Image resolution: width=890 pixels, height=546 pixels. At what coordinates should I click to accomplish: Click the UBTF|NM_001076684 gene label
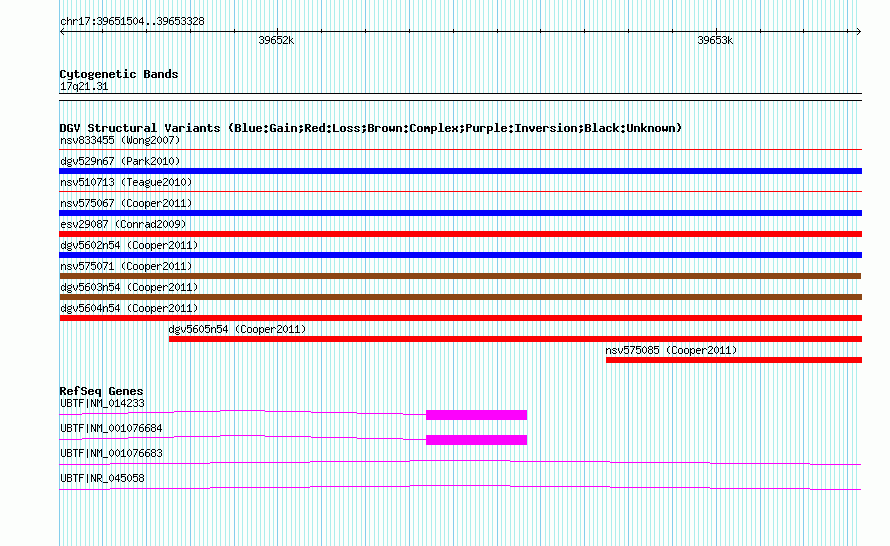pos(111,429)
